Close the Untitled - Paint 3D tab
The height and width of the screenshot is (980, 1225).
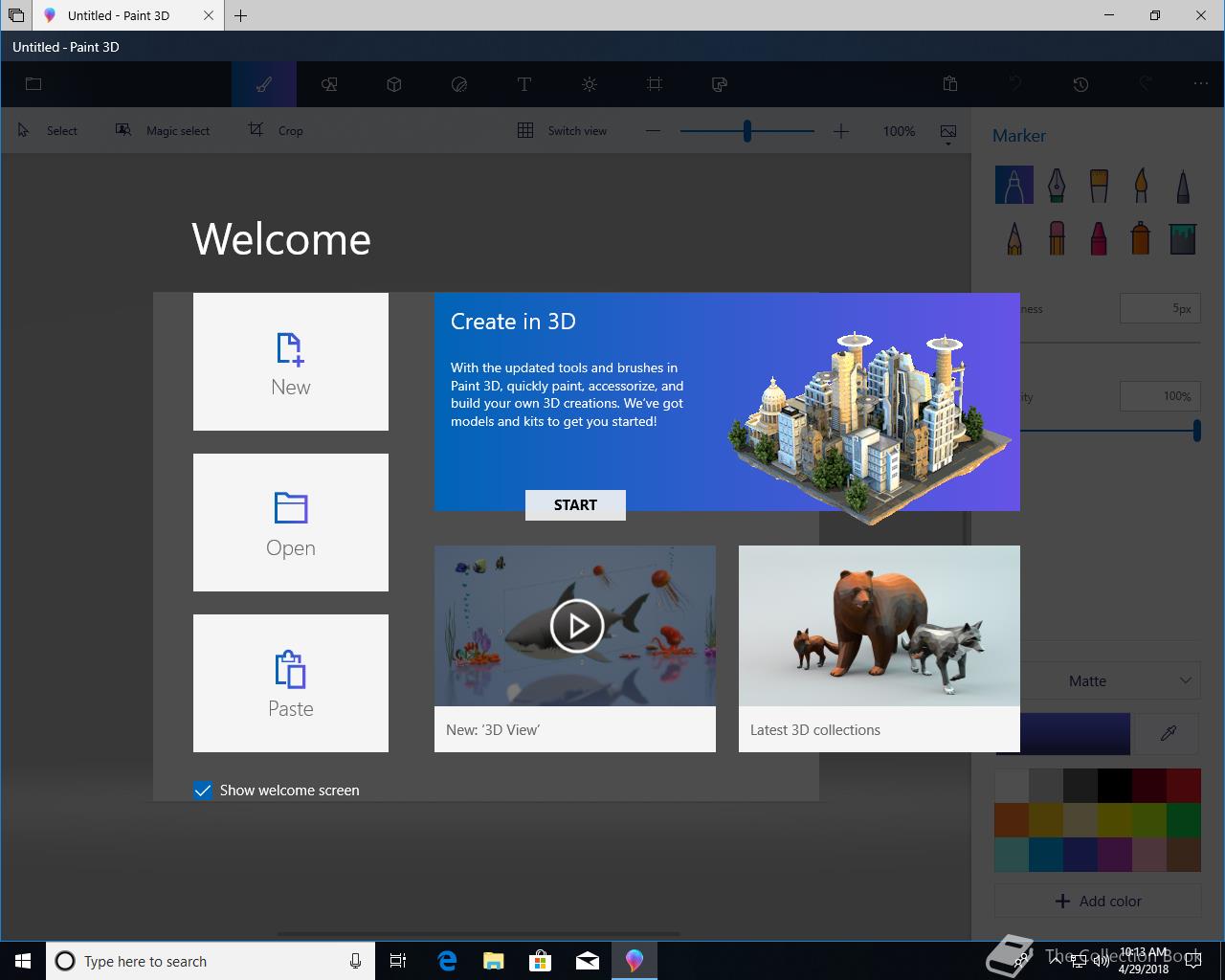pos(209,15)
